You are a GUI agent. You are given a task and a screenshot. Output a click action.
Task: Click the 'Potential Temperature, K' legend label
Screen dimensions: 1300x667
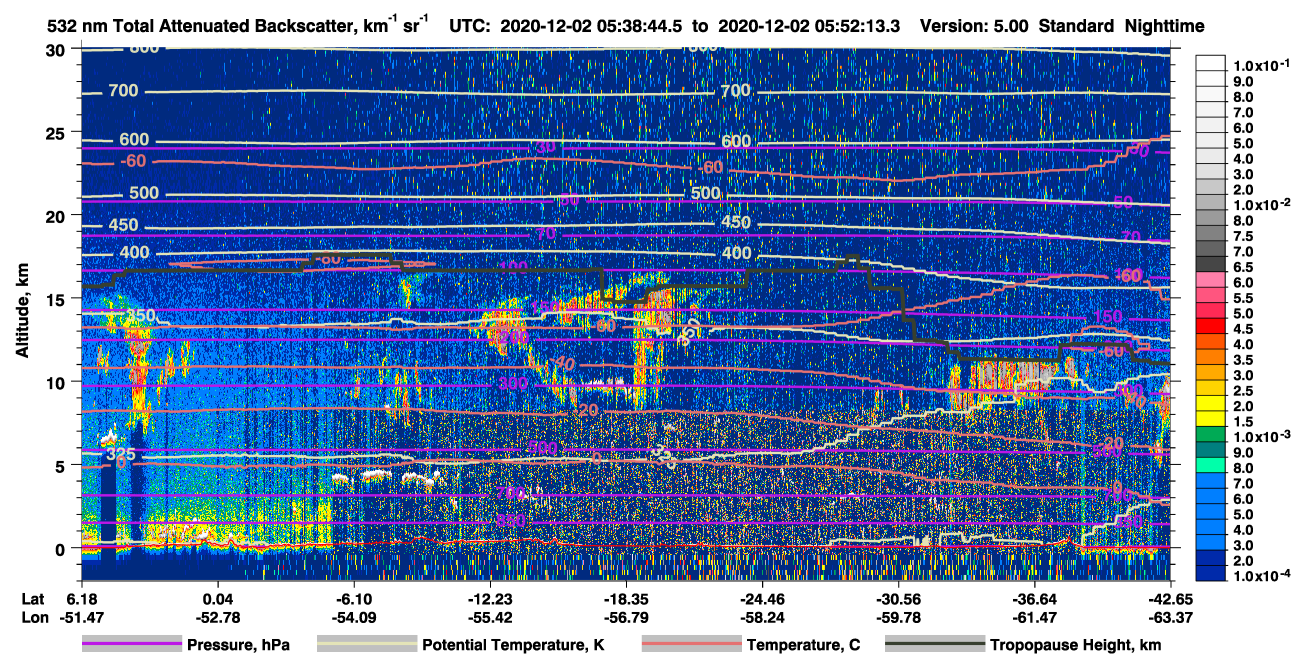[x=513, y=645]
